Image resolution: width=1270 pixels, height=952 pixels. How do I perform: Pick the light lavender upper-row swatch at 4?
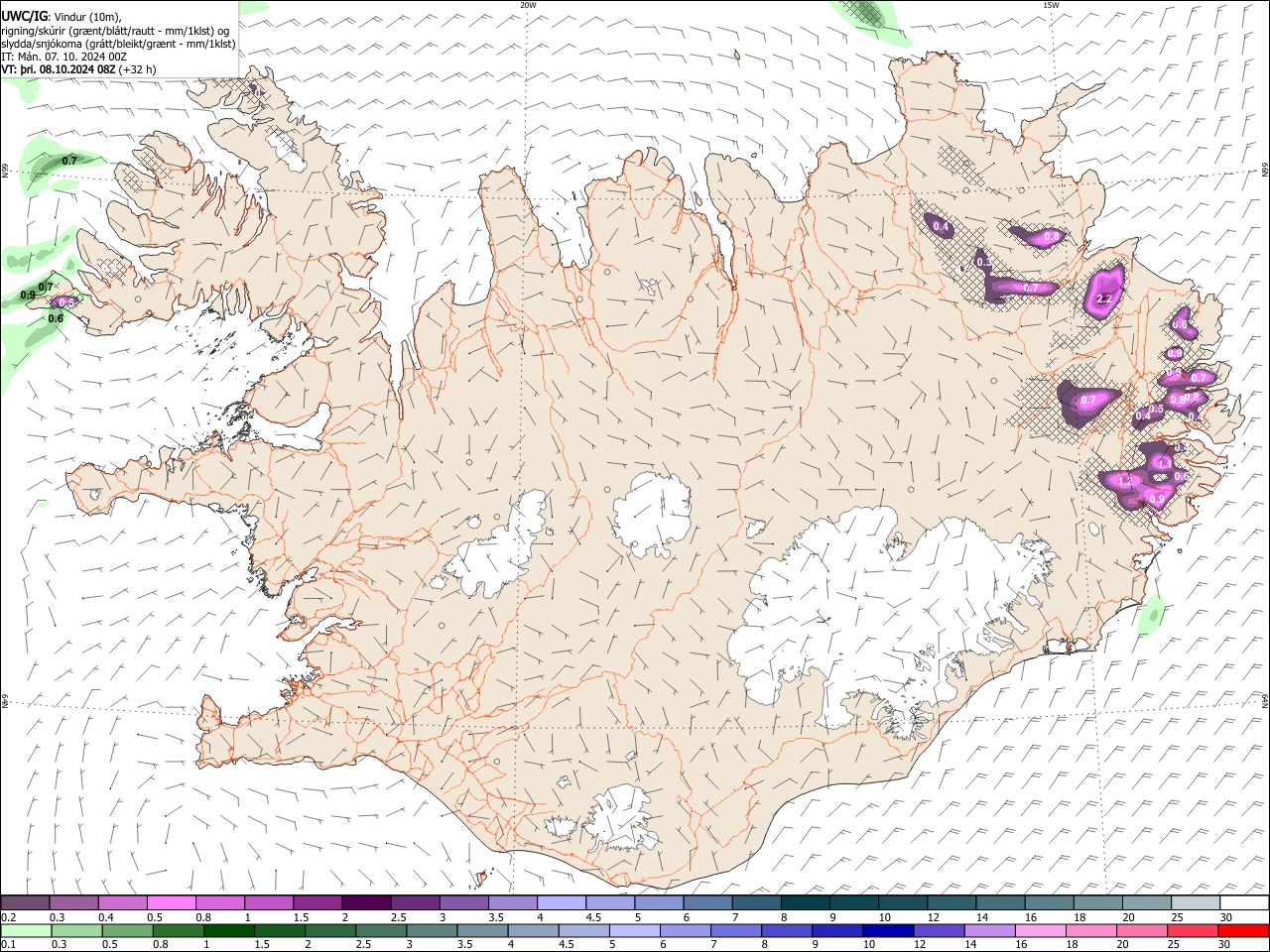tap(561, 902)
